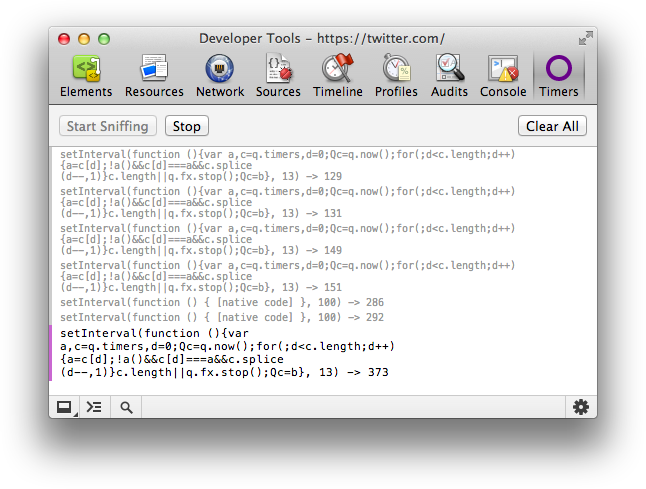The image size is (646, 489).
Task: Zoom window with the green button
Action: [104, 39]
